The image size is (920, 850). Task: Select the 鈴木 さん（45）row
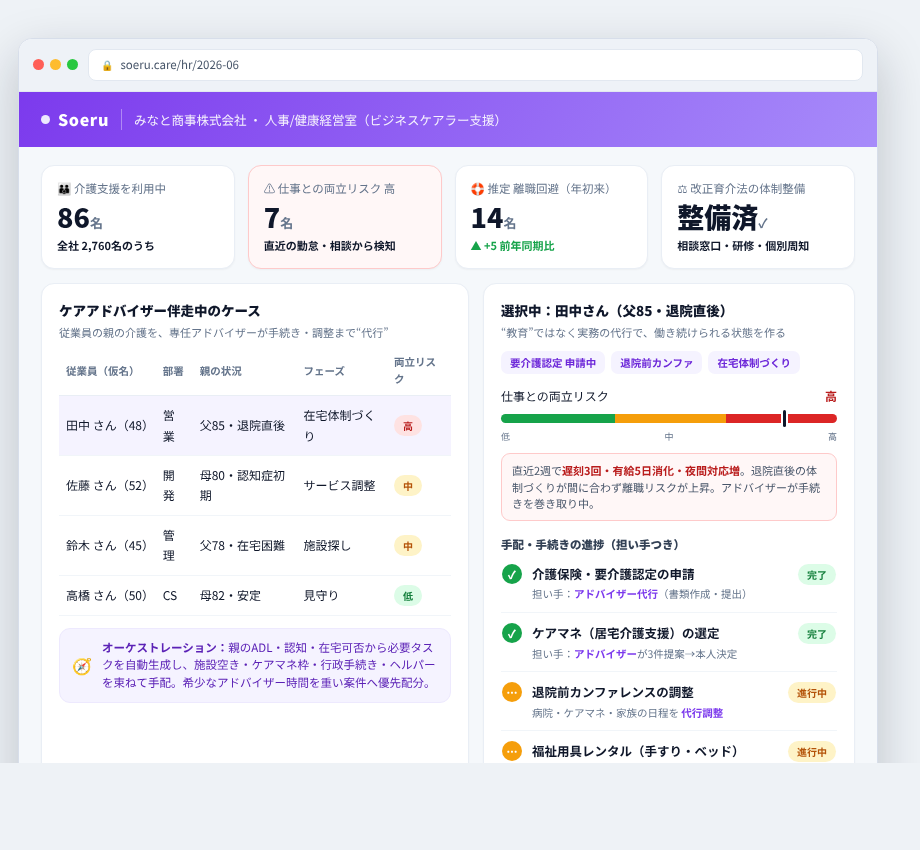[255, 546]
